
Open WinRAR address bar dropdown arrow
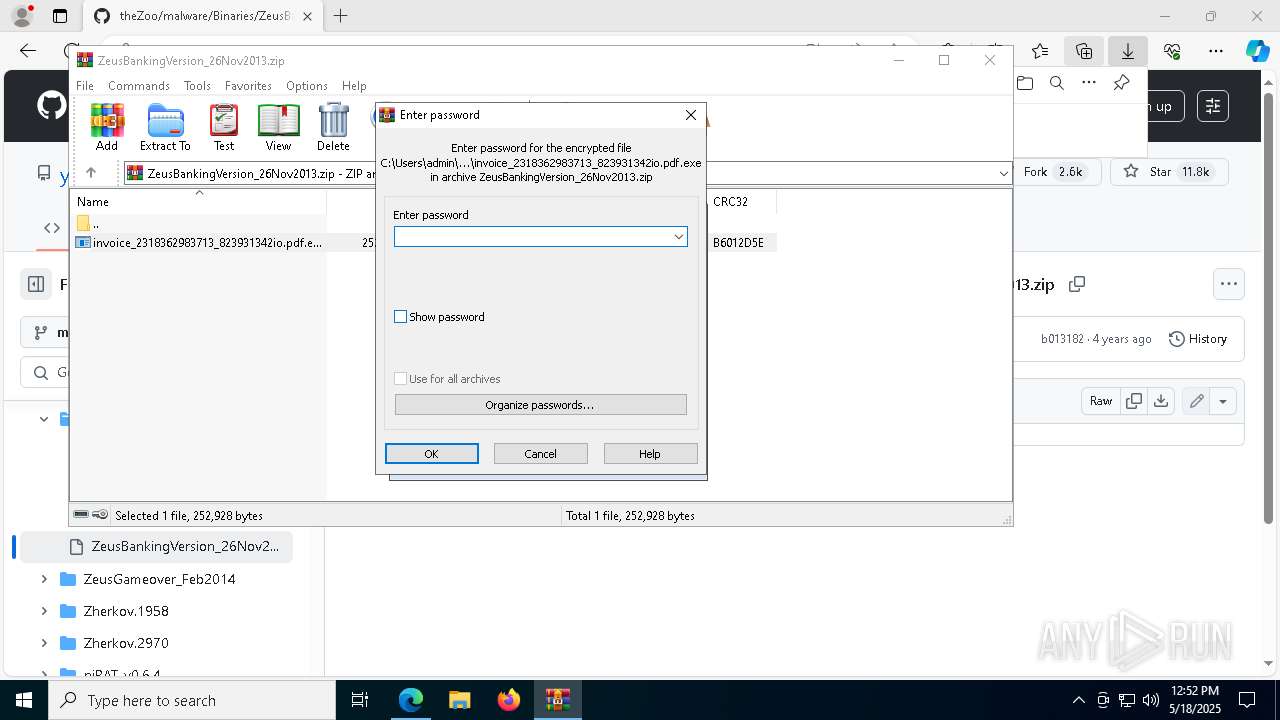(1003, 173)
